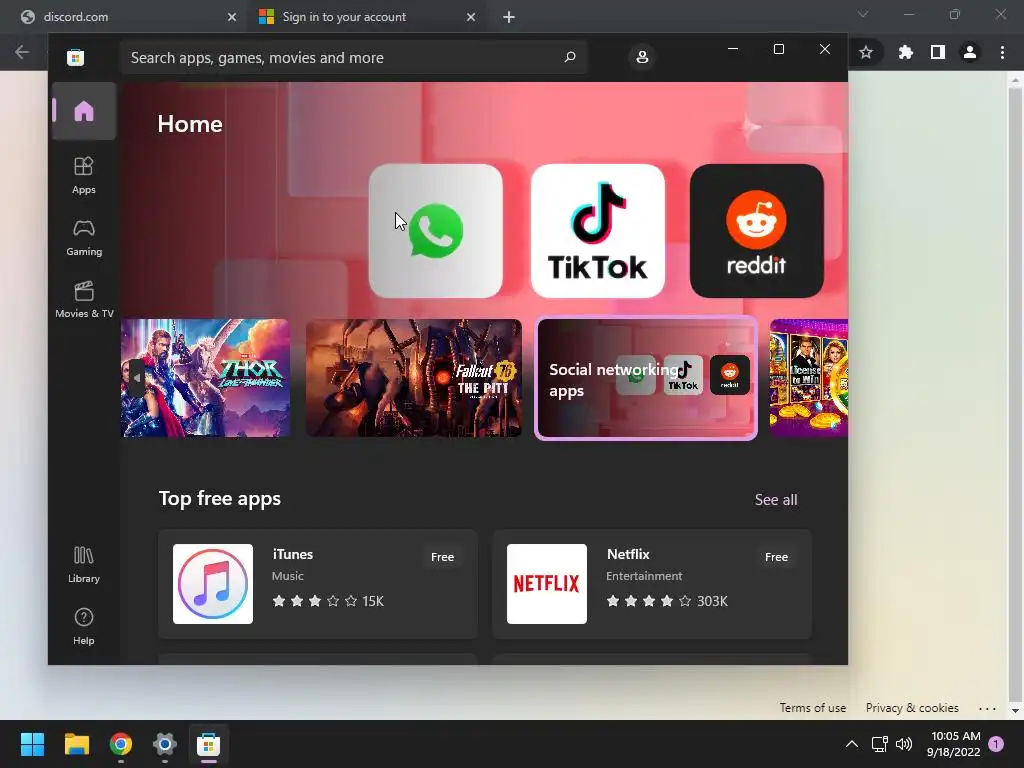Click Microsoft Store taskbar icon
1024x768 pixels.
[208, 744]
